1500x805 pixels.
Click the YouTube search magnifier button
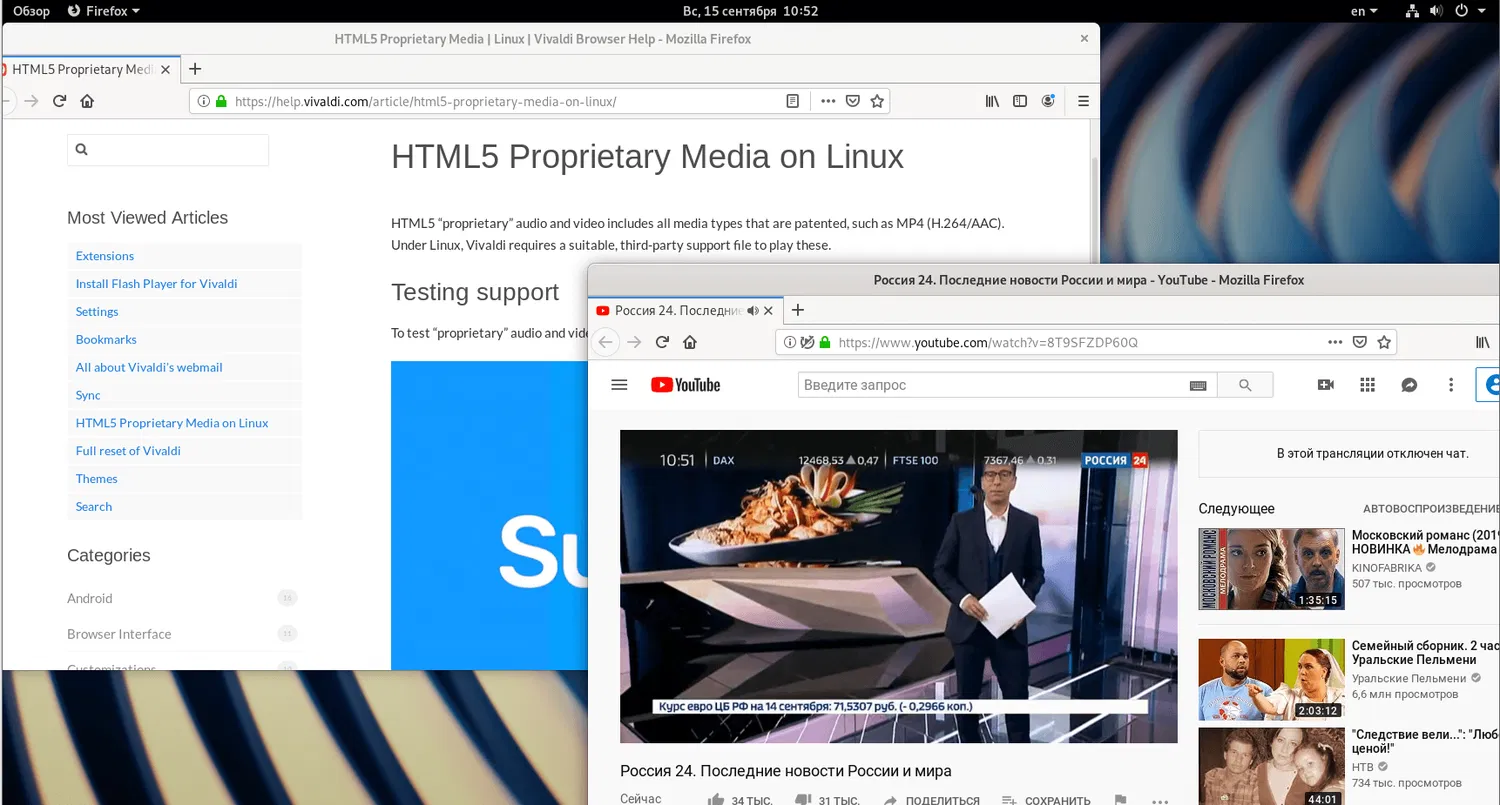coord(1245,385)
